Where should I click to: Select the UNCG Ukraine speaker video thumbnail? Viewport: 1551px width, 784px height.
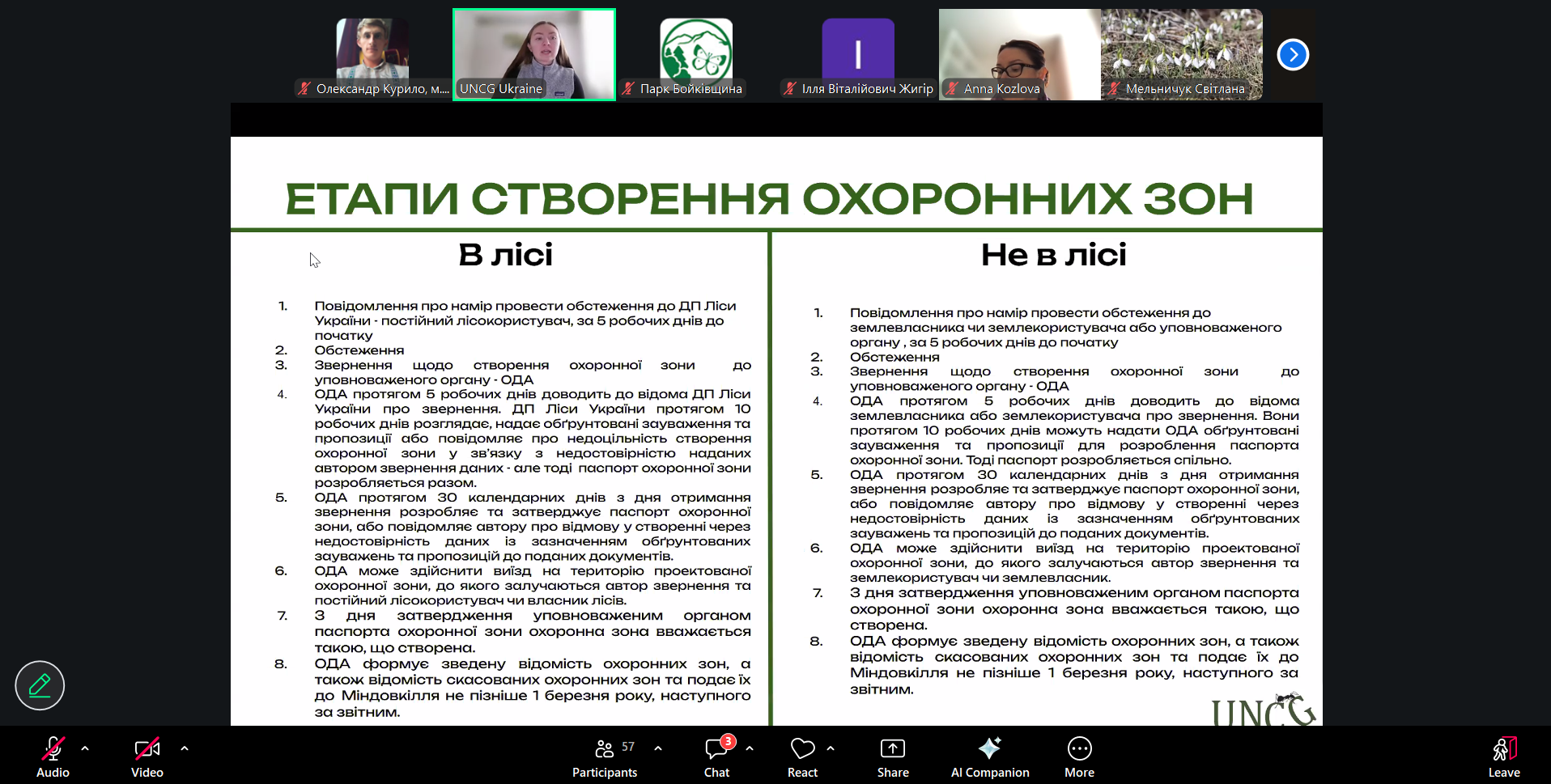pyautogui.click(x=534, y=54)
